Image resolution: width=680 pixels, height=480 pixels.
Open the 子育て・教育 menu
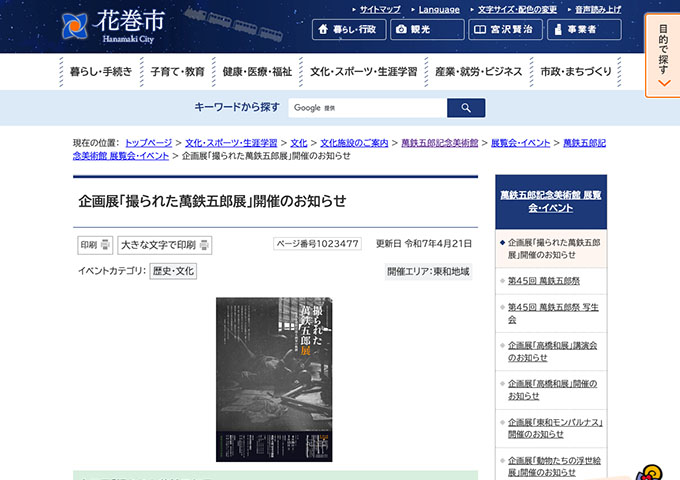pos(177,72)
